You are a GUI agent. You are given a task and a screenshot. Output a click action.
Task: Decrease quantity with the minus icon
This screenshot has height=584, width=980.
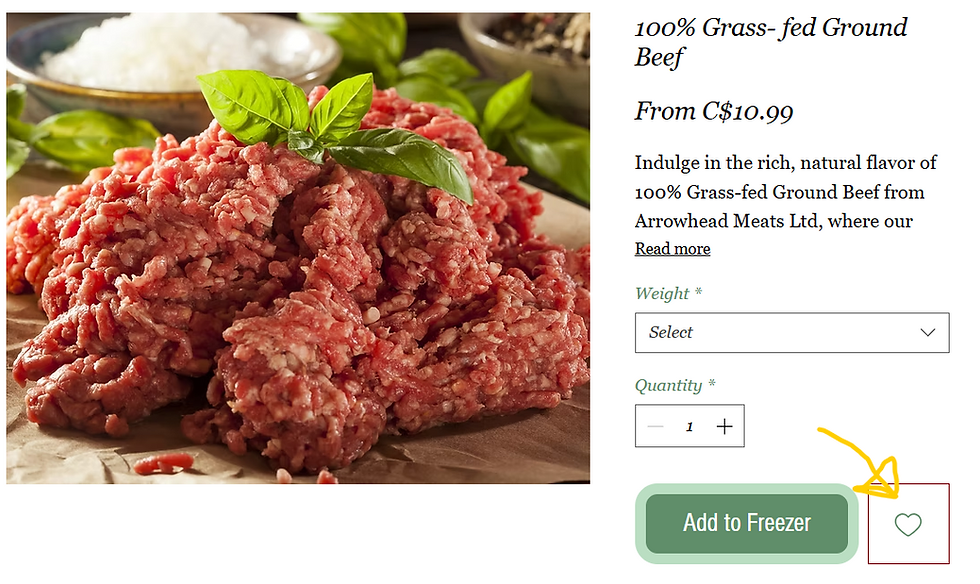pyautogui.click(x=655, y=426)
